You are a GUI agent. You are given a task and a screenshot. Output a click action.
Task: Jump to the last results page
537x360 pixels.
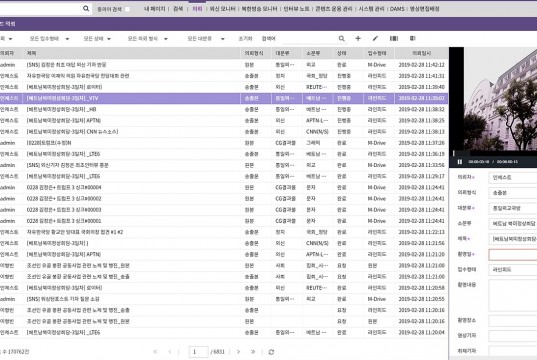pos(253,352)
